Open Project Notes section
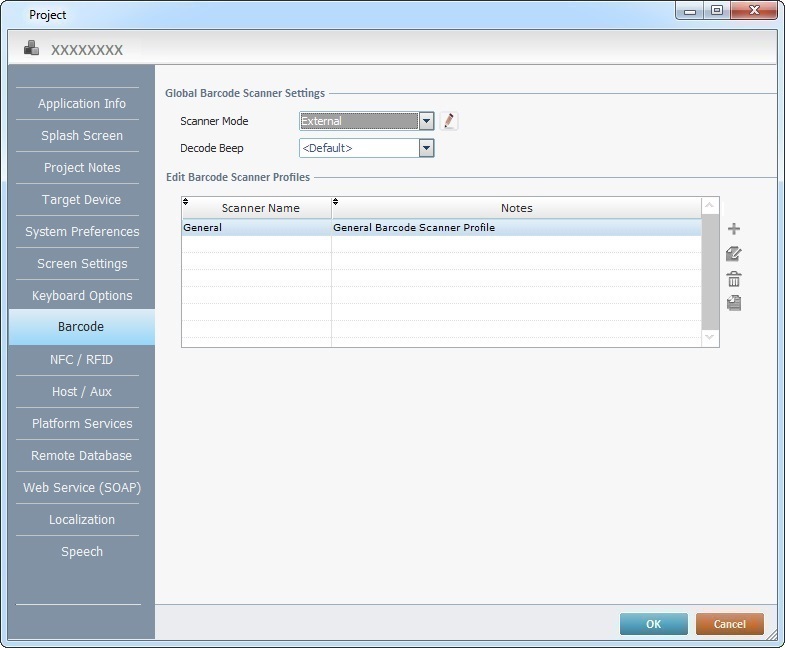The width and height of the screenshot is (785, 648). 82,168
